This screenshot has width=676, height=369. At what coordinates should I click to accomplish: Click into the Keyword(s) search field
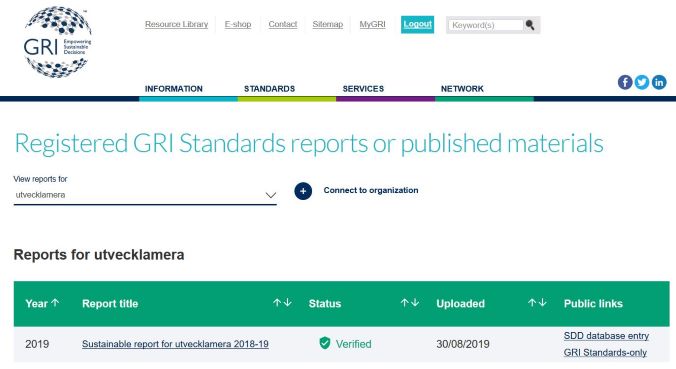[x=485, y=25]
